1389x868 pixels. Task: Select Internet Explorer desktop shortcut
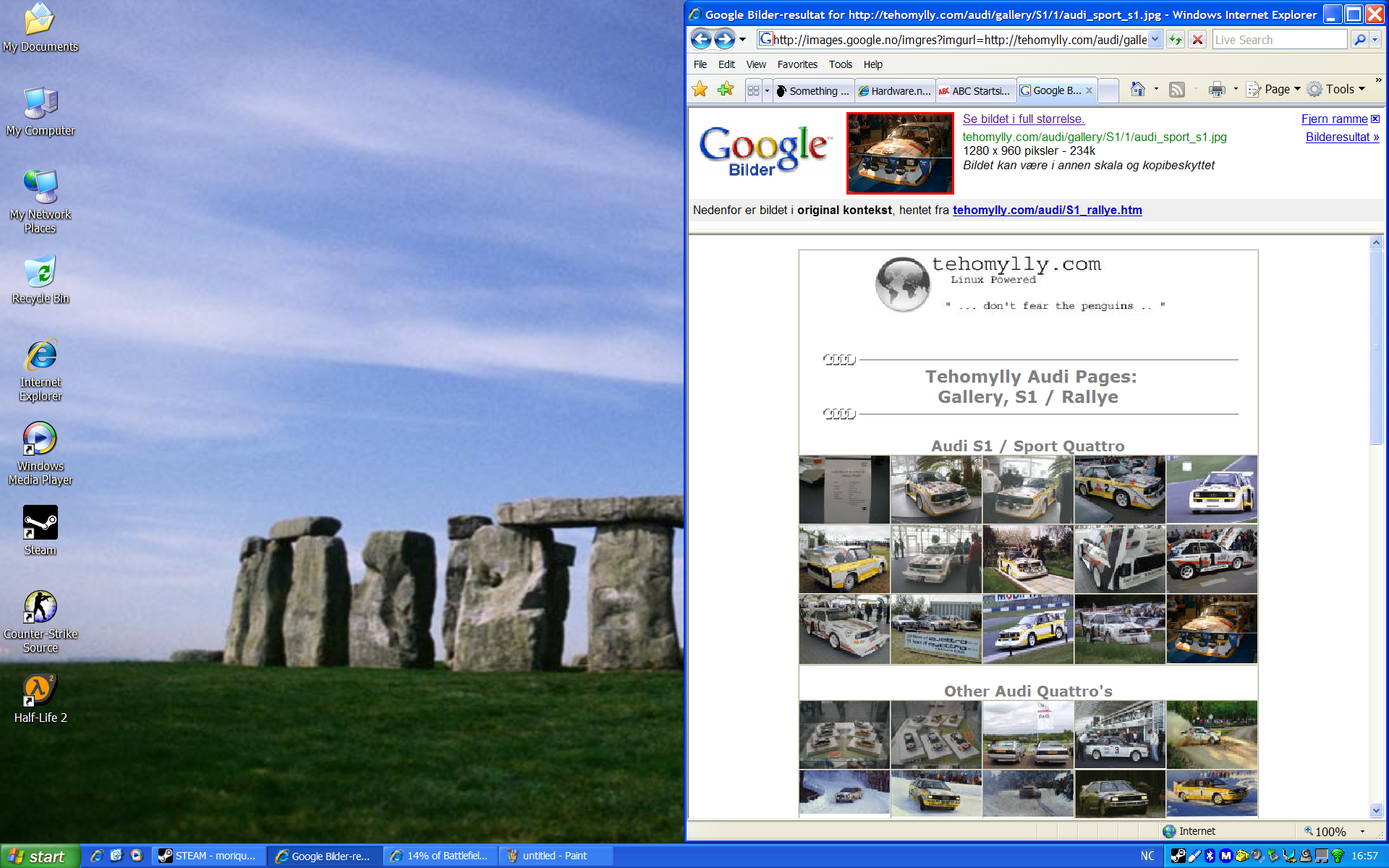40,369
